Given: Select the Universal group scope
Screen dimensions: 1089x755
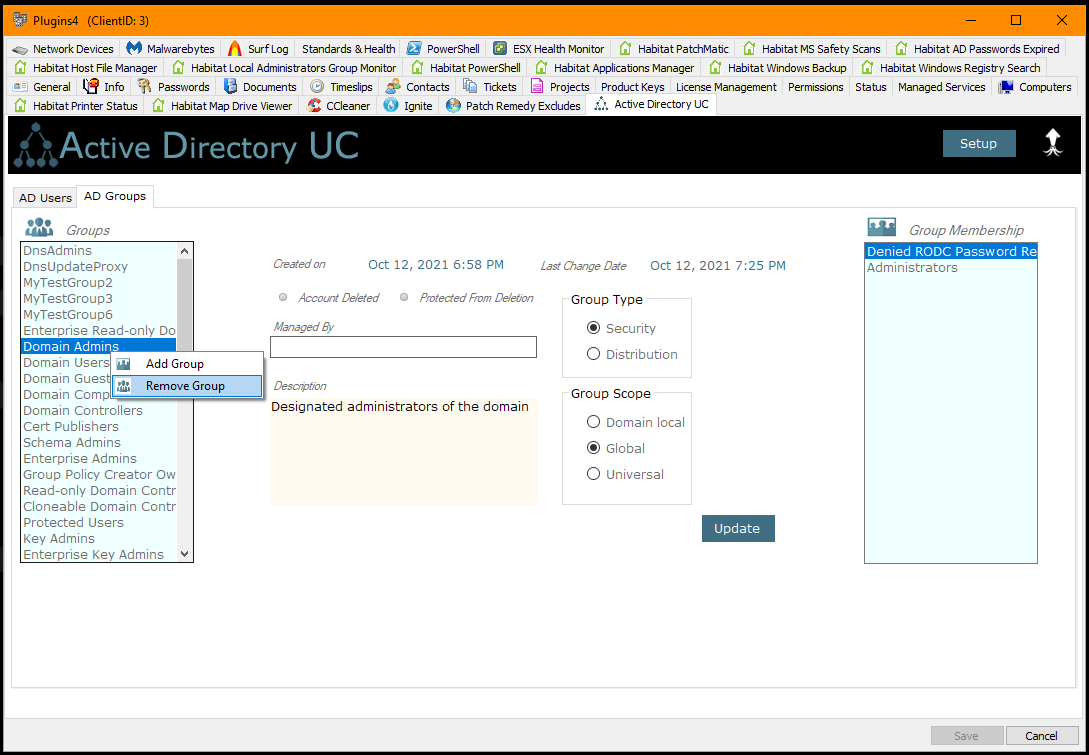Looking at the screenshot, I should [594, 474].
